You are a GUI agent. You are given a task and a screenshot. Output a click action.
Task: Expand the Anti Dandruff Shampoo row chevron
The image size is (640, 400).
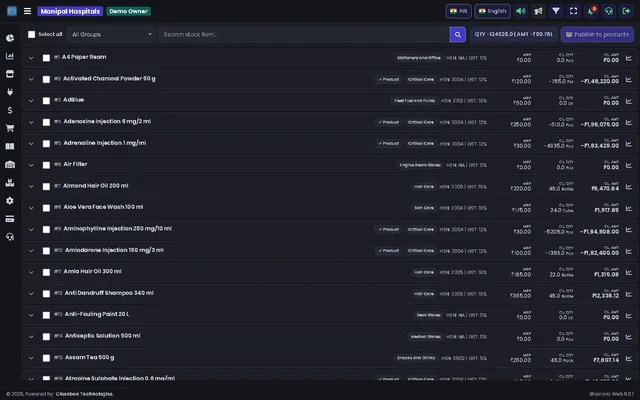(x=31, y=293)
